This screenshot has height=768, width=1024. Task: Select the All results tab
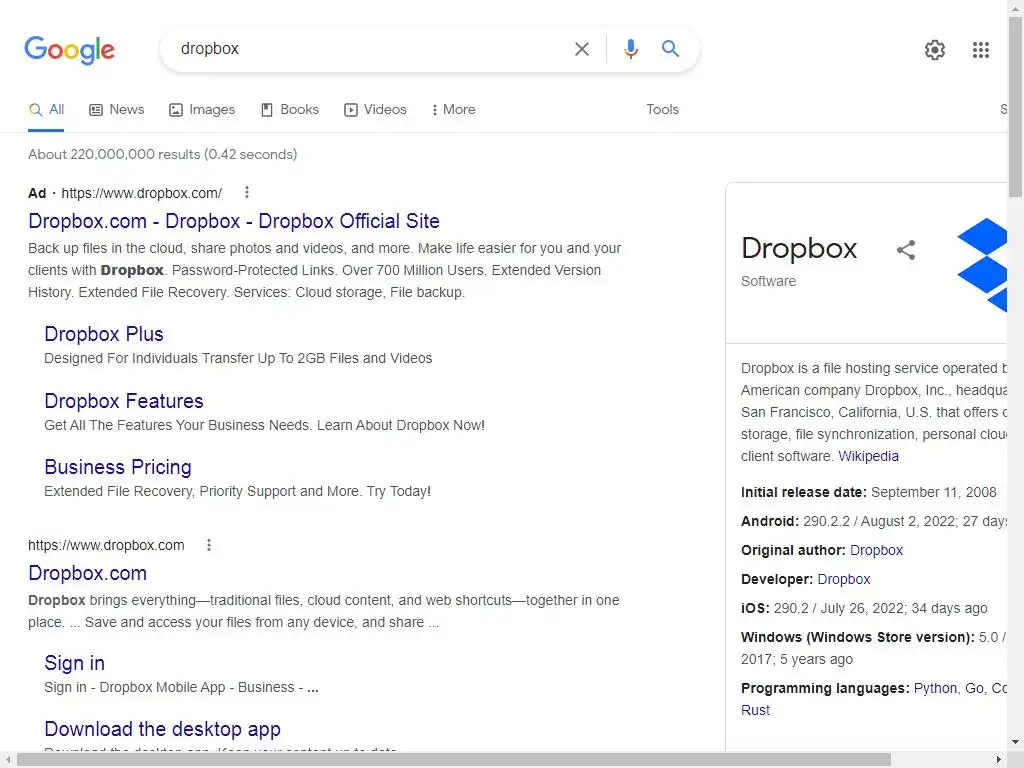point(46,110)
